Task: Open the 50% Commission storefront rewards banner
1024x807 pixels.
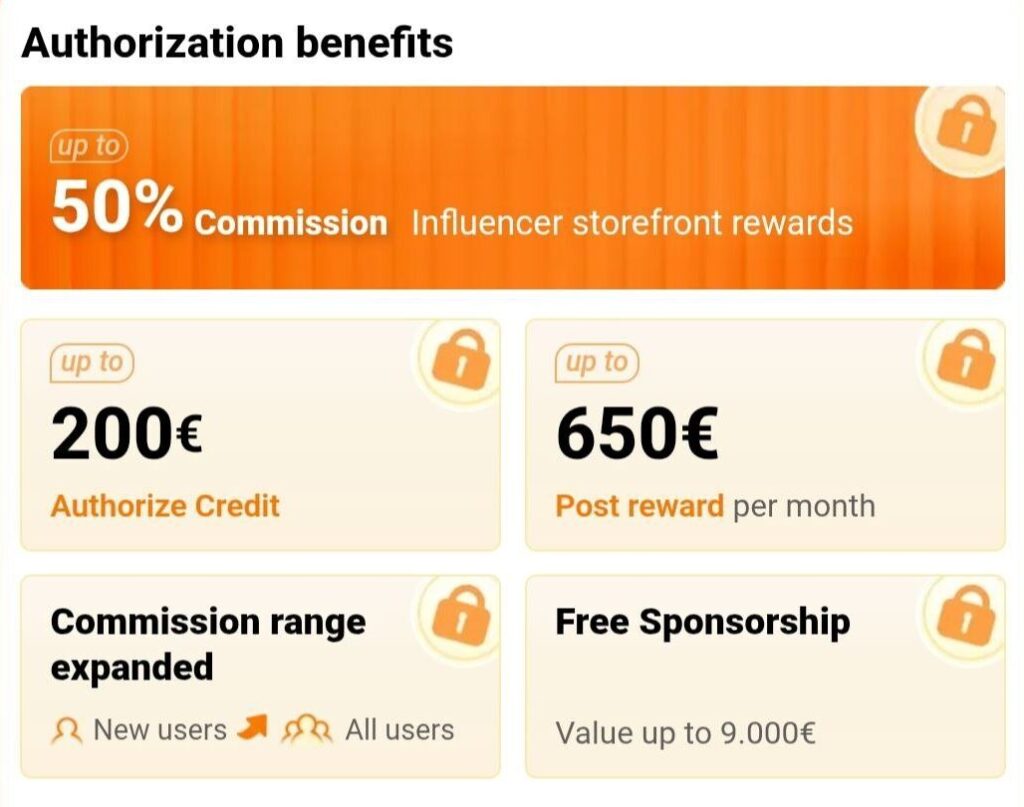Action: (513, 187)
